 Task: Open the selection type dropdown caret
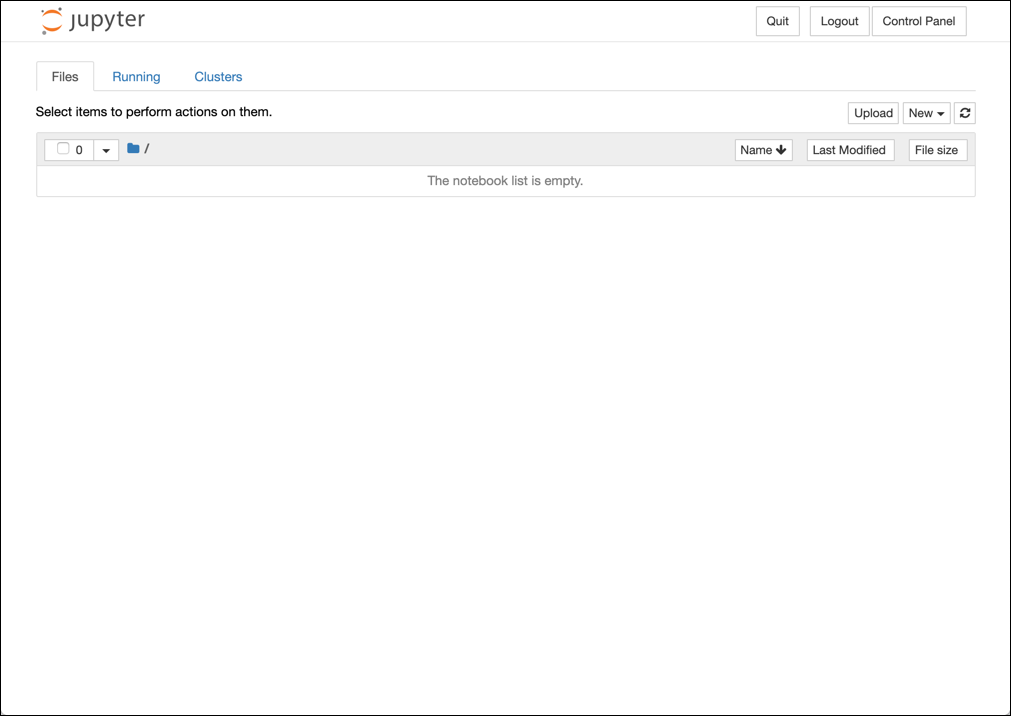[x=106, y=150]
